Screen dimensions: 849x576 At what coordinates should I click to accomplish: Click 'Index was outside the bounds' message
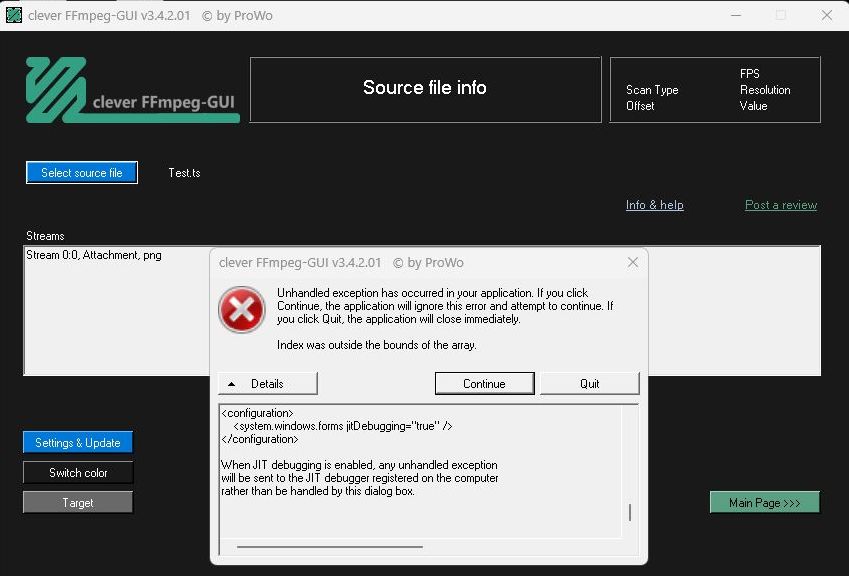coord(377,345)
